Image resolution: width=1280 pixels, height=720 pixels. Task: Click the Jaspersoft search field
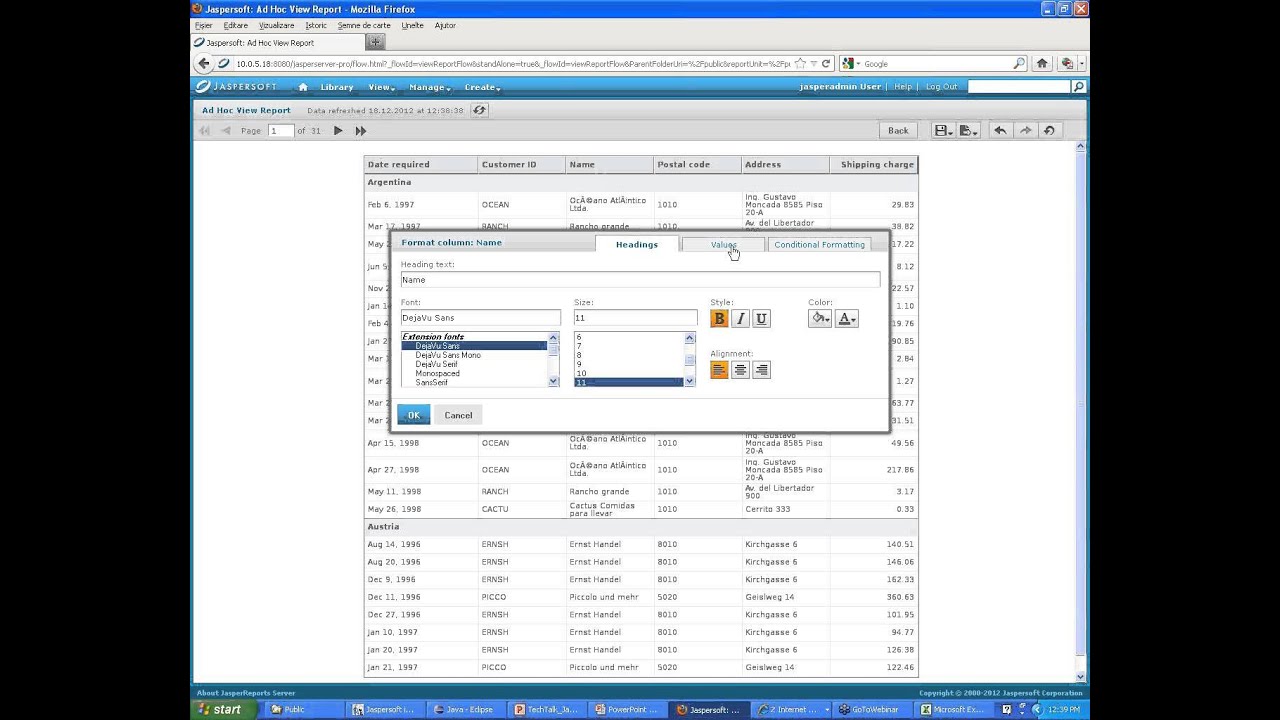[1019, 87]
